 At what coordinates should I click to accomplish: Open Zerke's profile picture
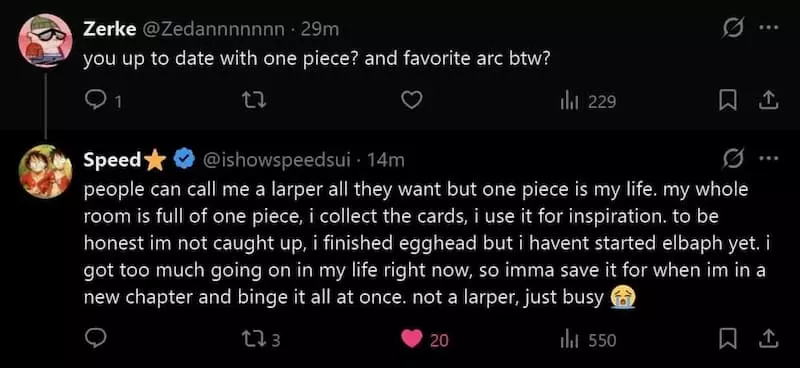(x=45, y=41)
